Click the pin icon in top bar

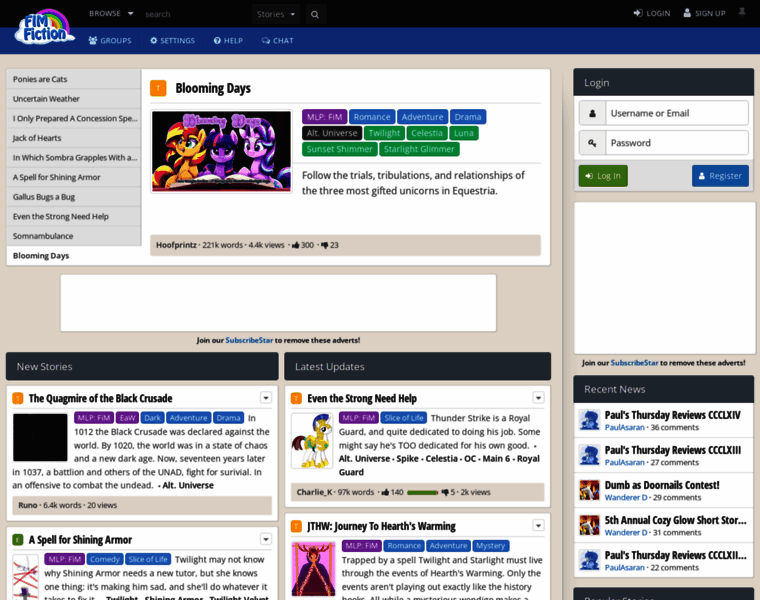tap(742, 13)
